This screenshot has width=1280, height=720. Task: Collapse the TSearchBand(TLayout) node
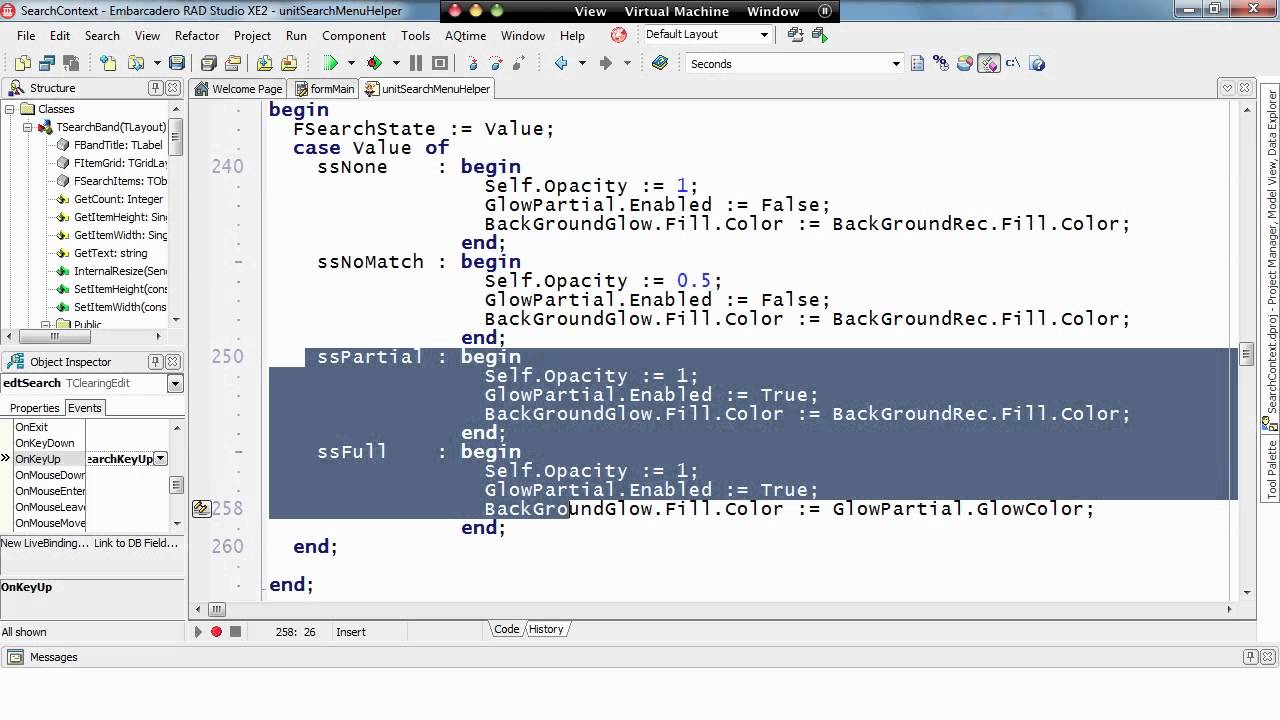[x=28, y=127]
